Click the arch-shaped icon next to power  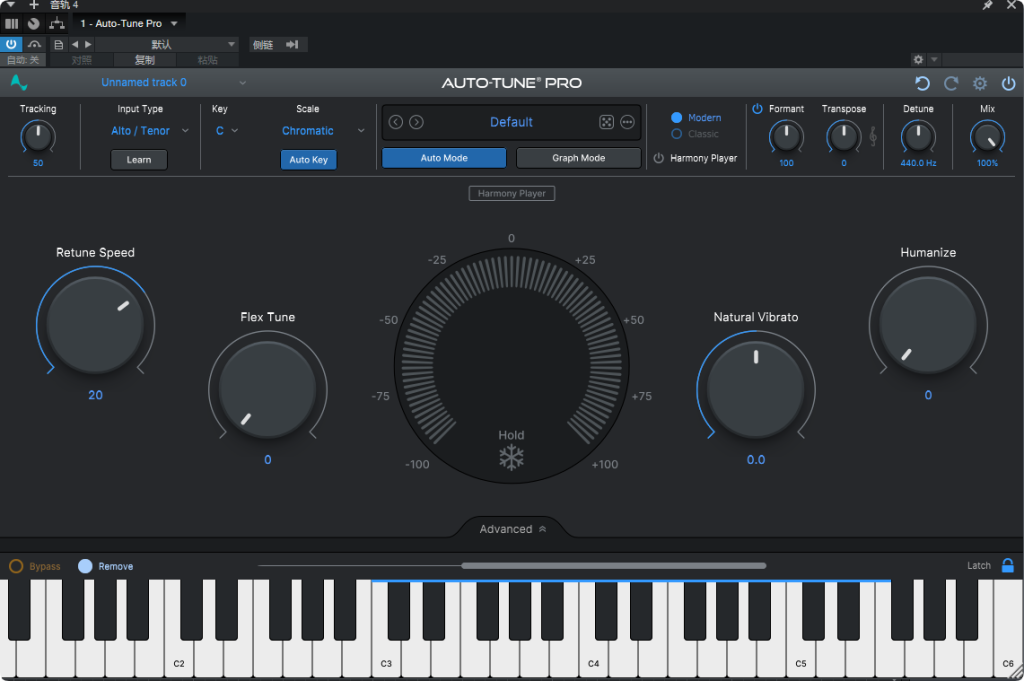click(x=34, y=44)
